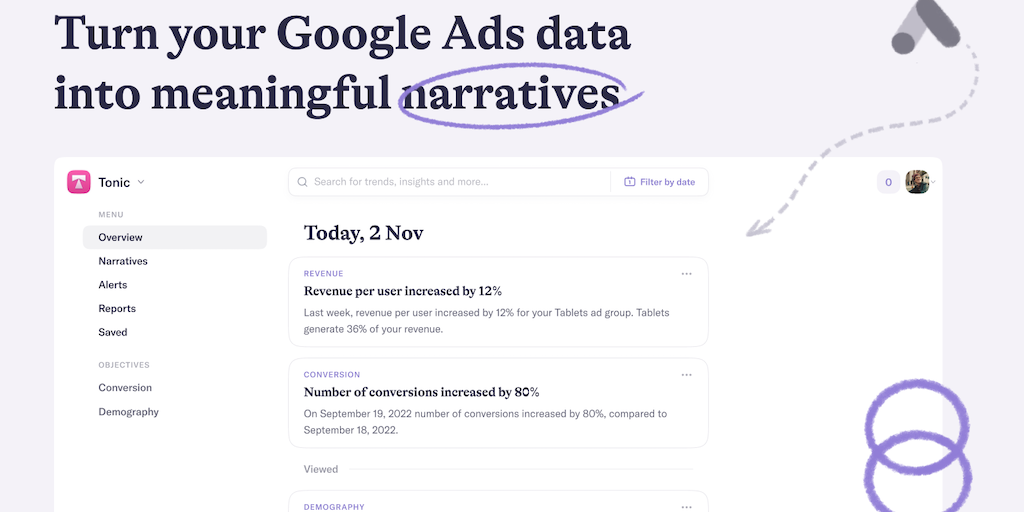Click the pink Tonic logo icon
This screenshot has height=512, width=1024.
(x=79, y=182)
